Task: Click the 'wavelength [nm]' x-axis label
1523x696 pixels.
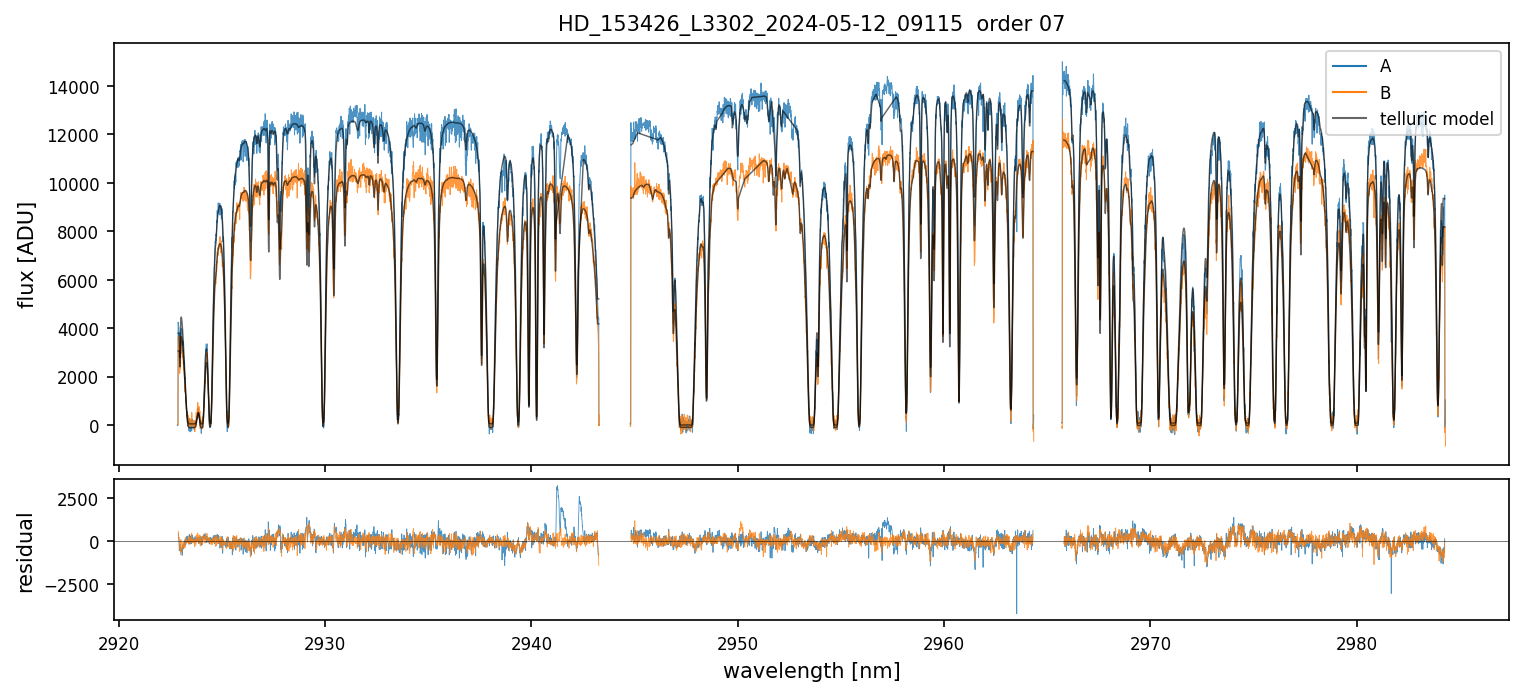Action: point(811,671)
